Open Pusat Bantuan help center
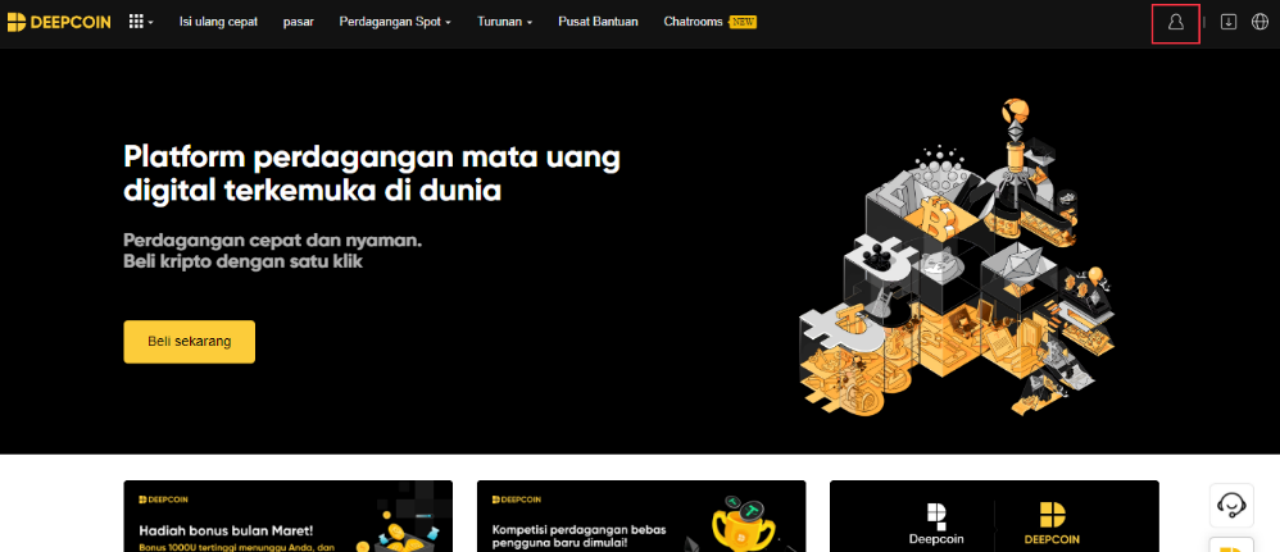 [598, 22]
